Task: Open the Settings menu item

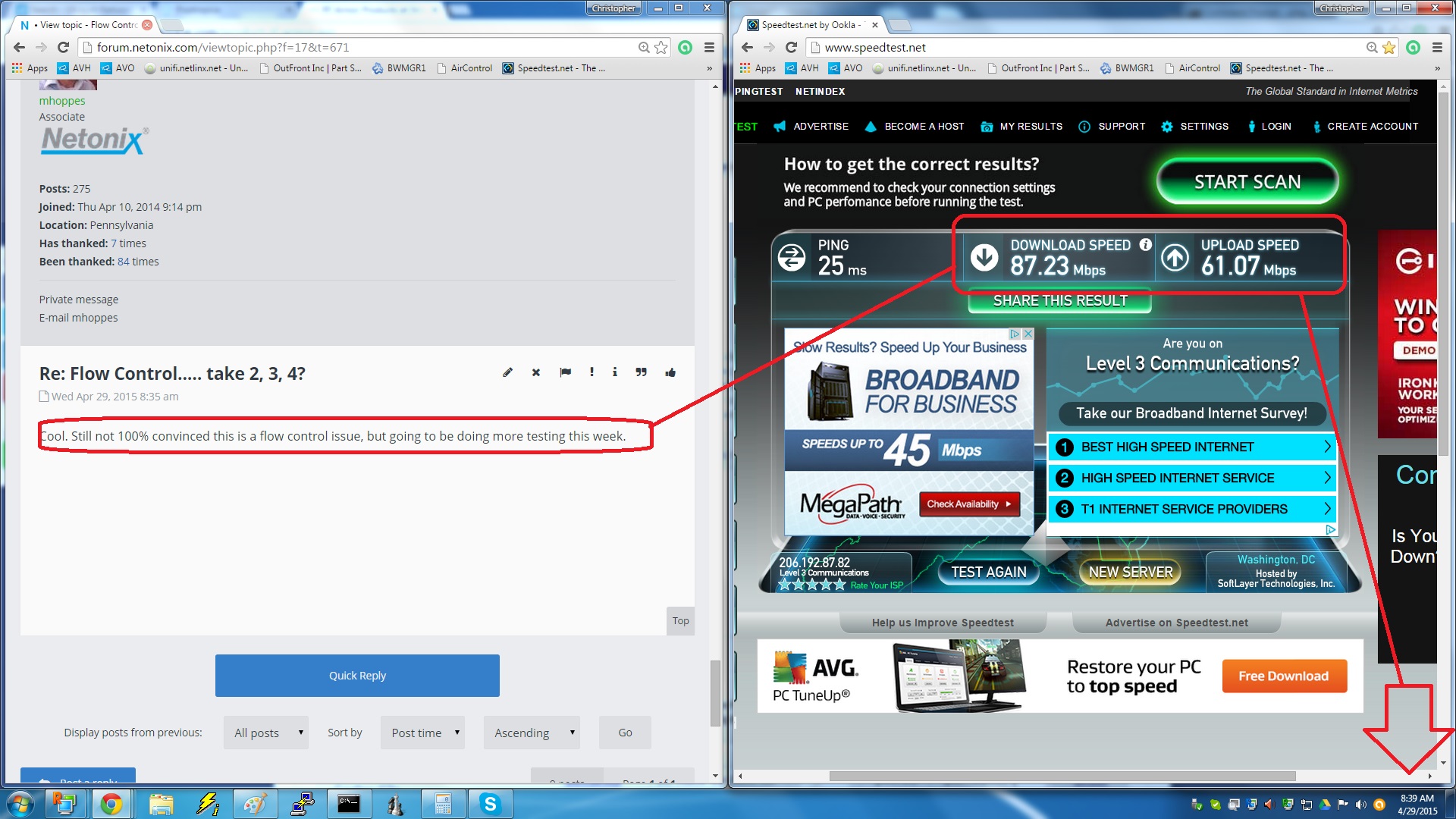Action: pyautogui.click(x=1194, y=127)
